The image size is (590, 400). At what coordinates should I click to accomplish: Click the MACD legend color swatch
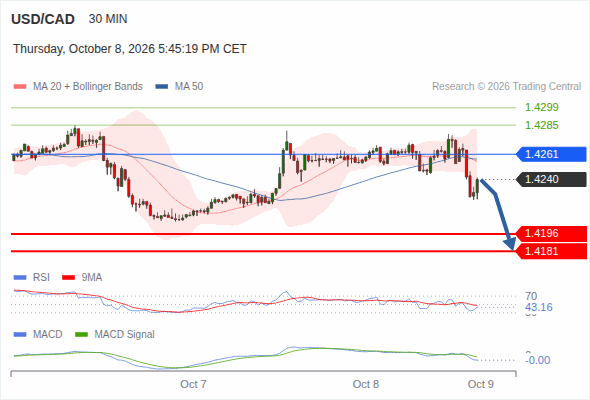20,335
